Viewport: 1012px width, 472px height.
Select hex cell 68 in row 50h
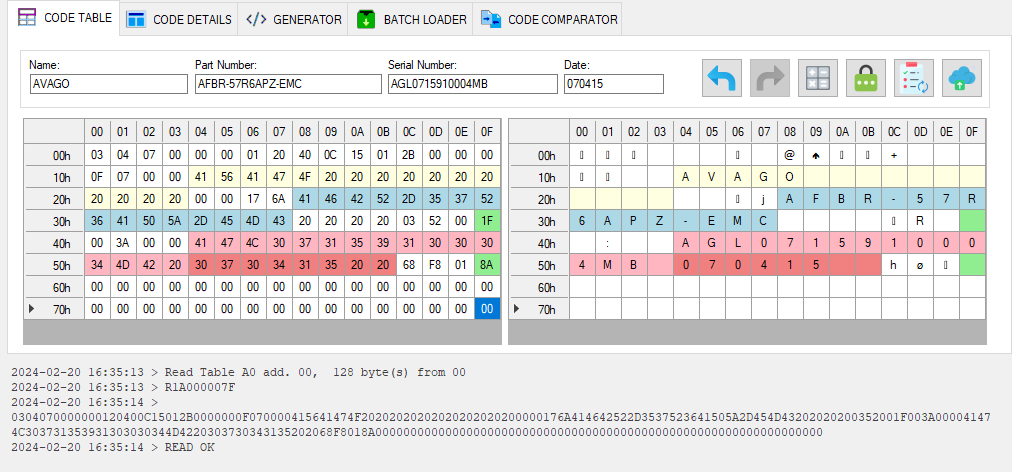[x=409, y=265]
